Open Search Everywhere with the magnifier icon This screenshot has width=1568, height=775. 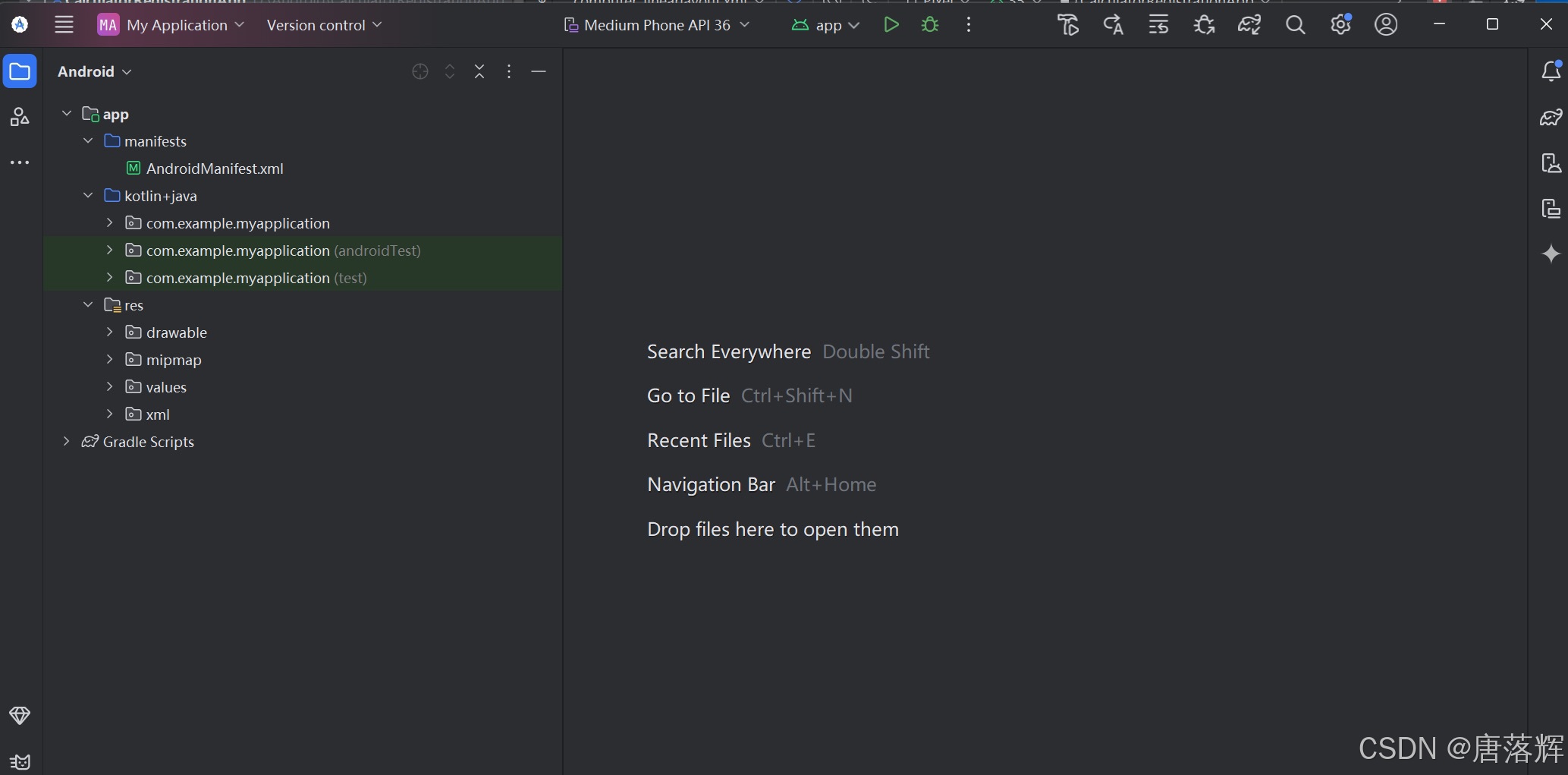tap(1295, 24)
